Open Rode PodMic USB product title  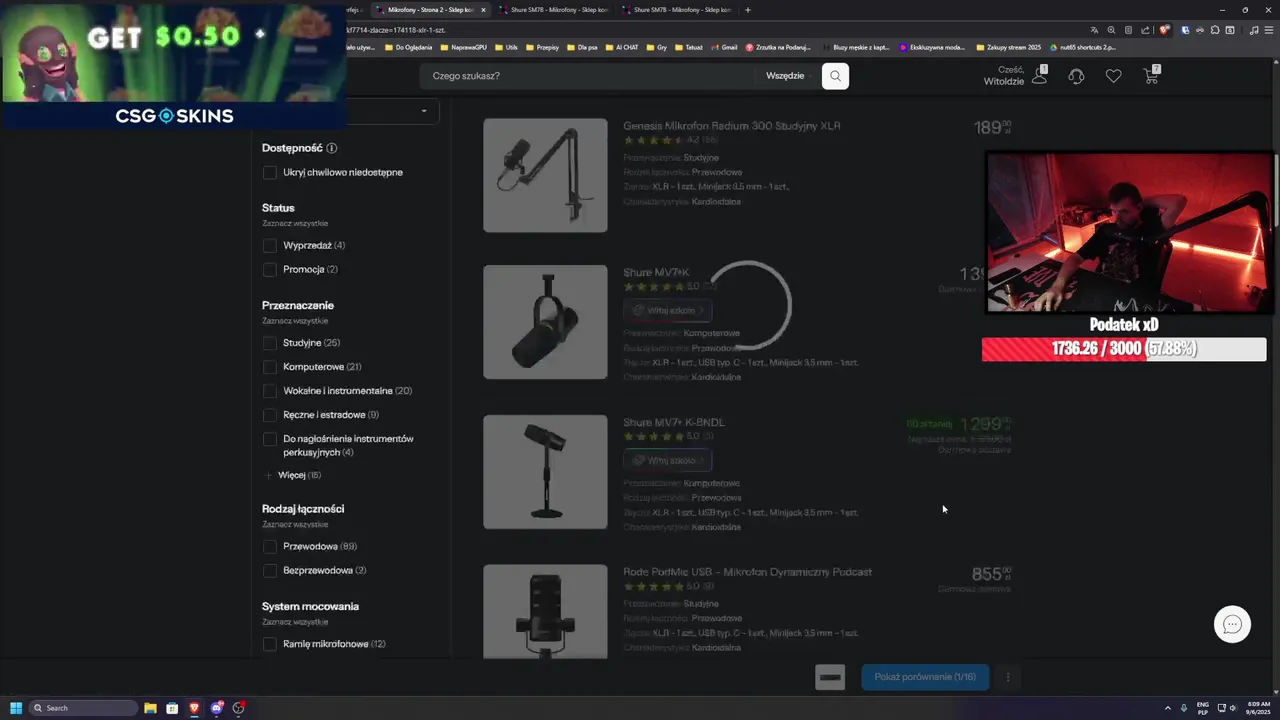click(748, 572)
